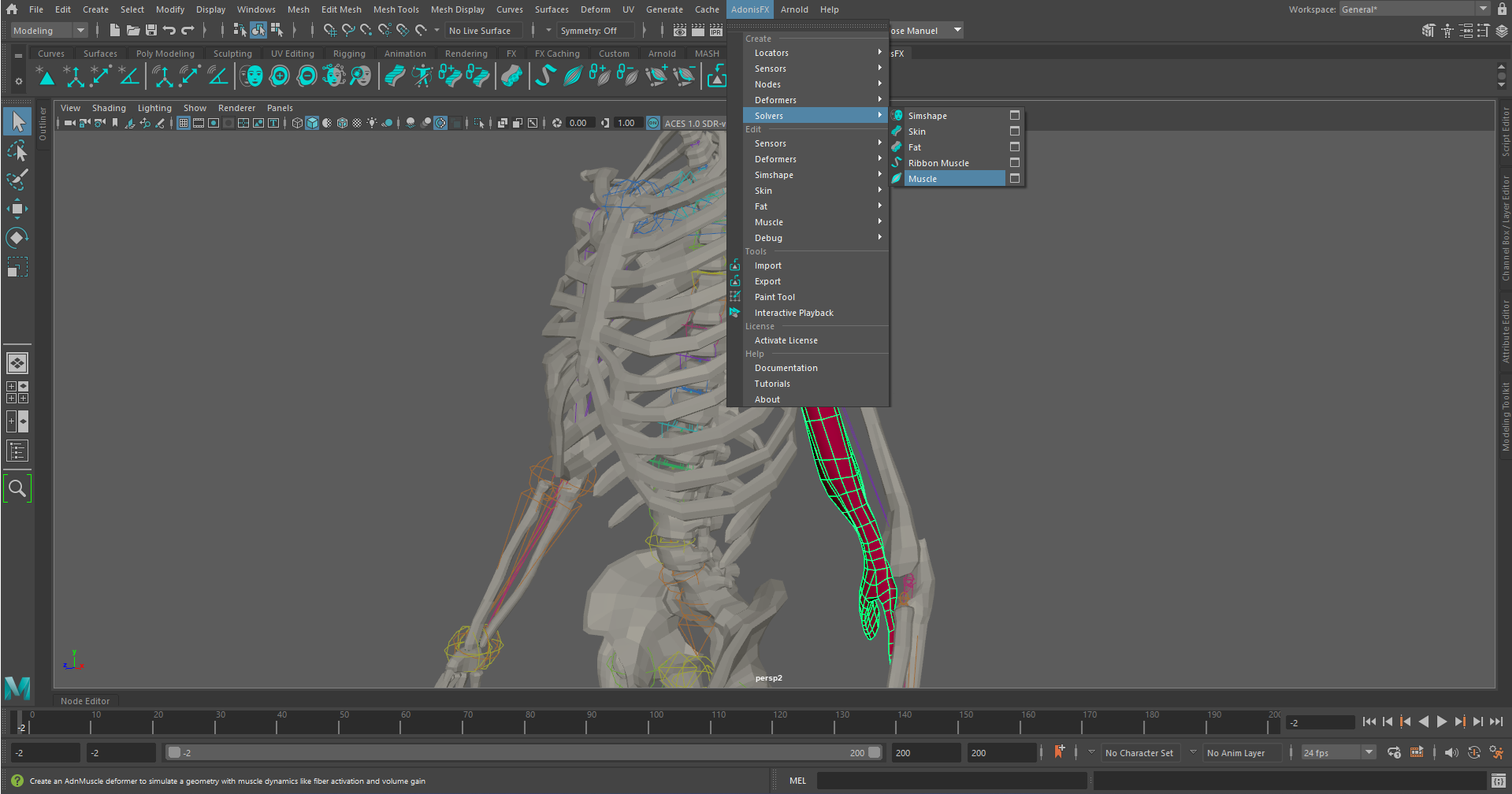1512x794 pixels.
Task: Toggle film gate in viewport toolbar
Action: click(199, 123)
